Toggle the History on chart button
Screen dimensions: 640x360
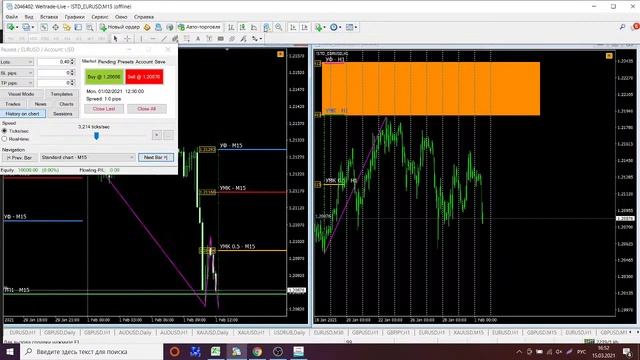(22, 114)
